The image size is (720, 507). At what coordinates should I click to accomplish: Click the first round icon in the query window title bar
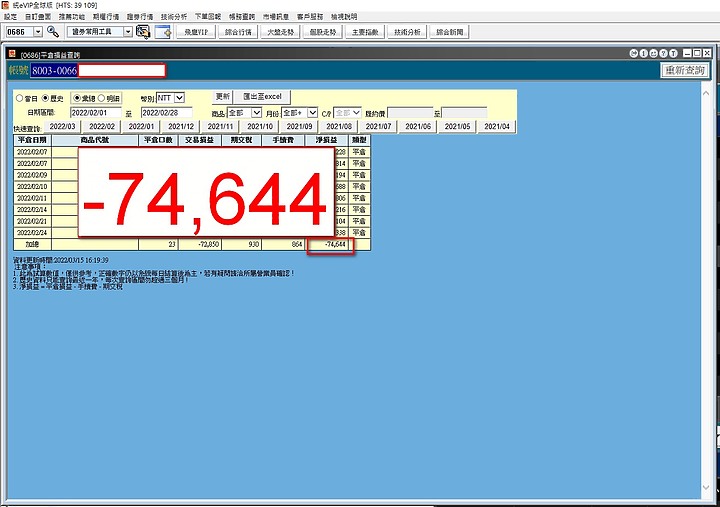634,54
